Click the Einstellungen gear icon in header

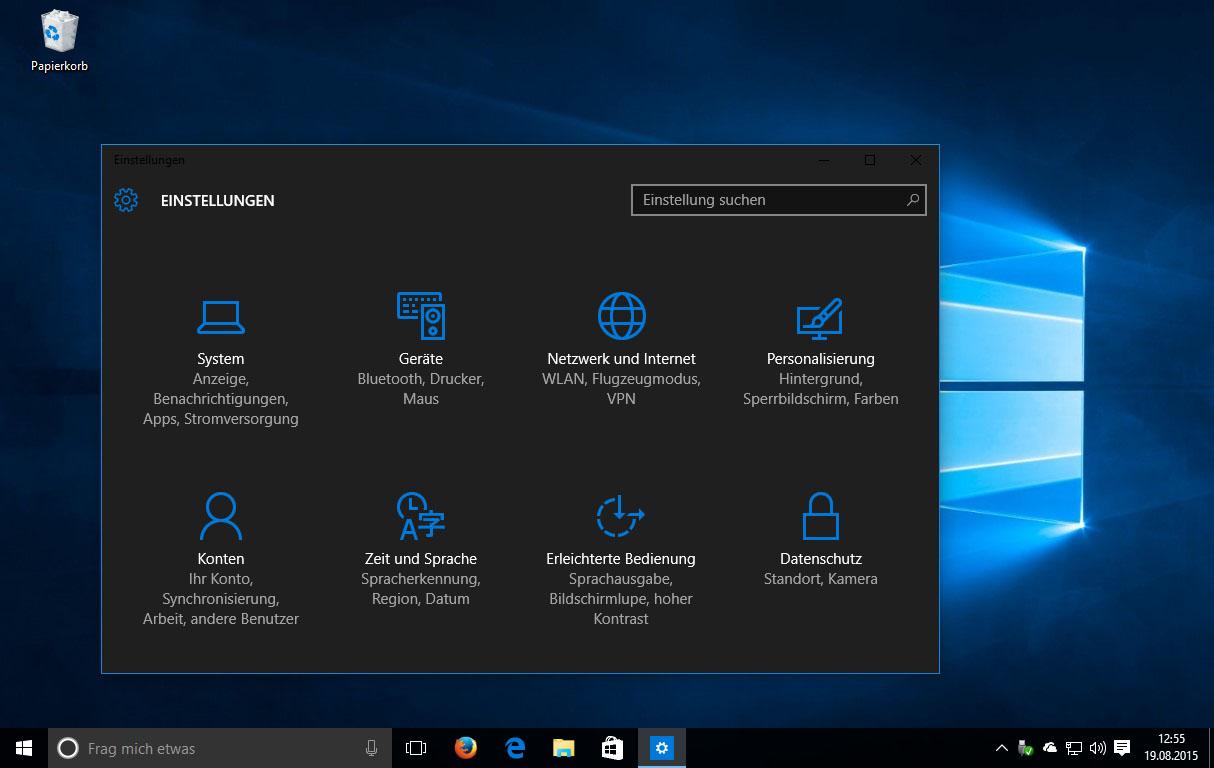pyautogui.click(x=126, y=200)
